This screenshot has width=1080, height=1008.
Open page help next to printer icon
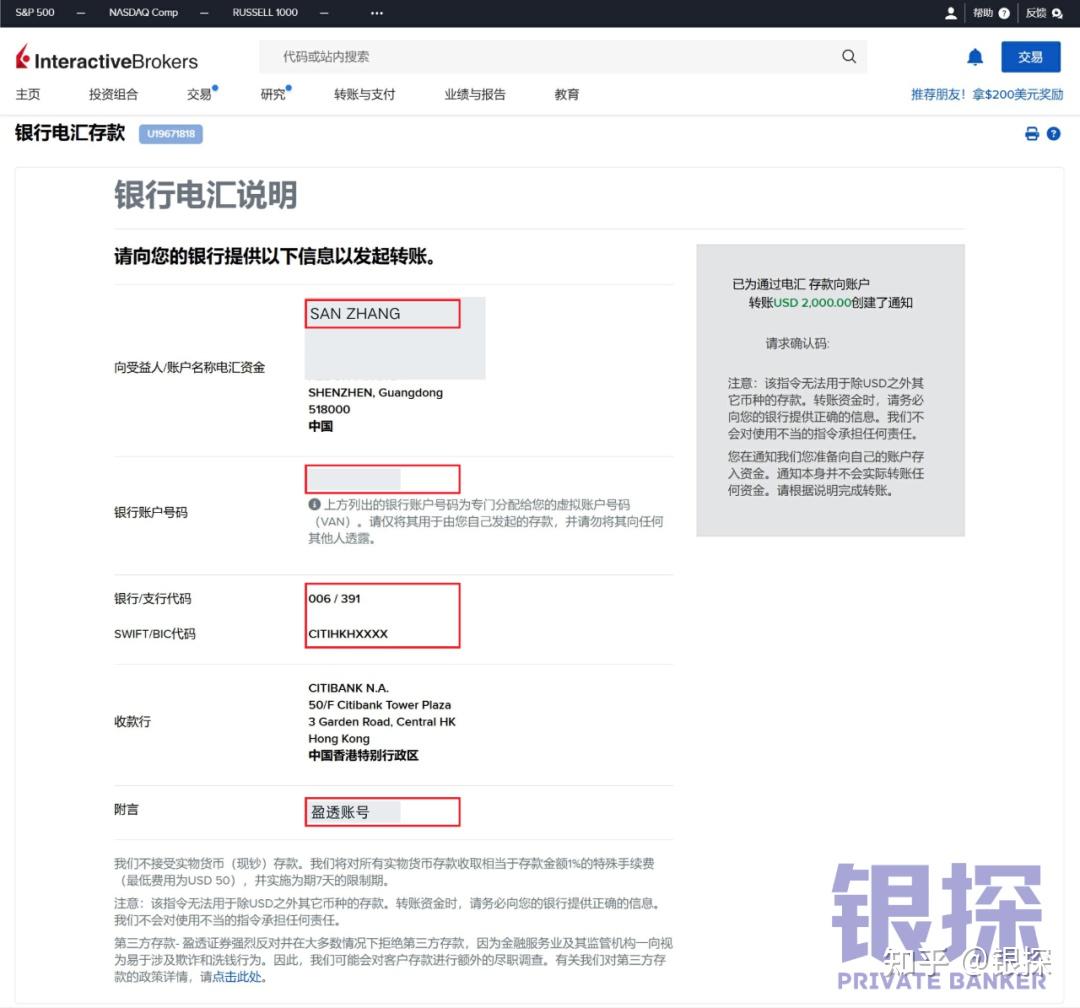[1053, 134]
